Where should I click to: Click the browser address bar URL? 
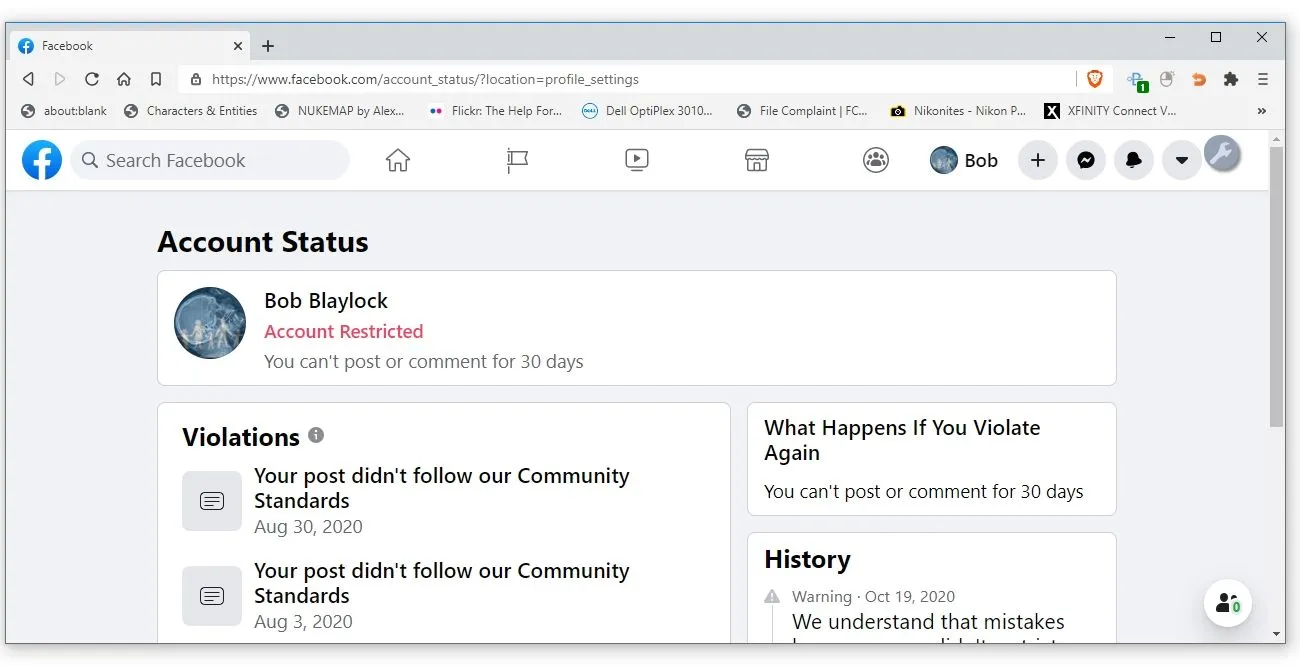(425, 79)
